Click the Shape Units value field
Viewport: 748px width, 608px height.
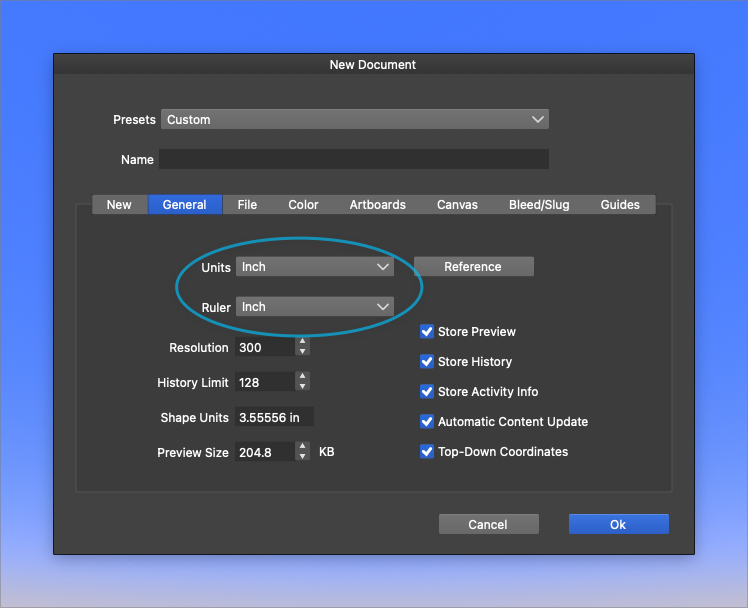pyautogui.click(x=274, y=418)
